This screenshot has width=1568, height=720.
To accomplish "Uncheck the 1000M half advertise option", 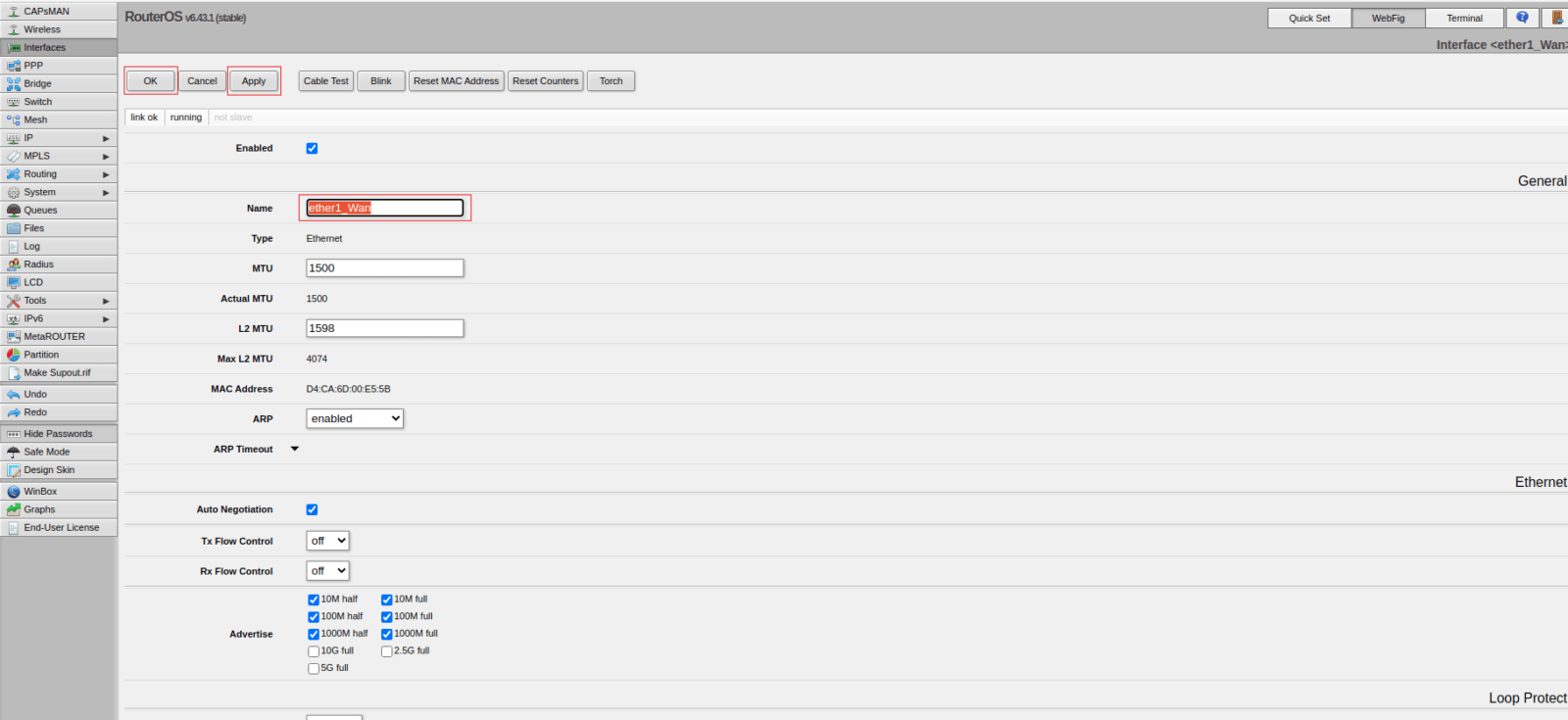I will point(314,635).
